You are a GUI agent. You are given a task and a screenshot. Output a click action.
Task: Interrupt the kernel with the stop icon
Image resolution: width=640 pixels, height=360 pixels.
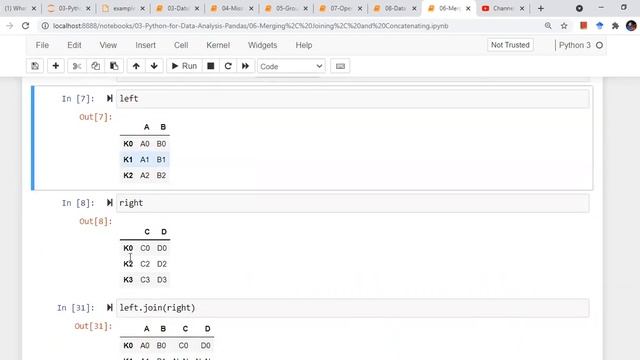coord(211,66)
